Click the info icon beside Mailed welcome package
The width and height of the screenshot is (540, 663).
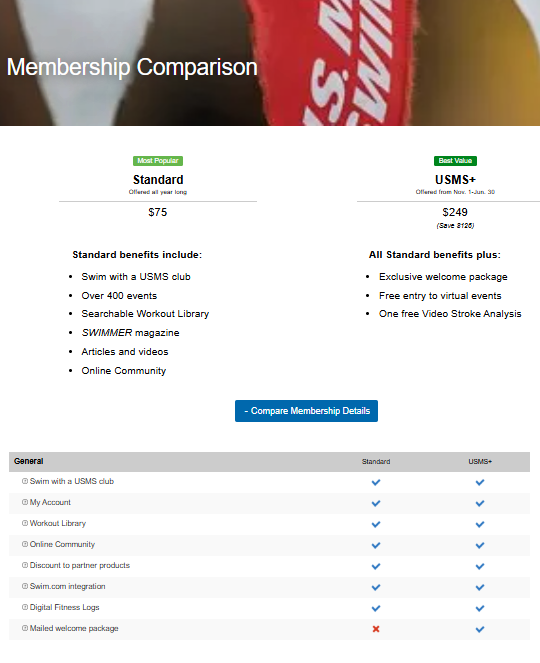click(x=25, y=628)
